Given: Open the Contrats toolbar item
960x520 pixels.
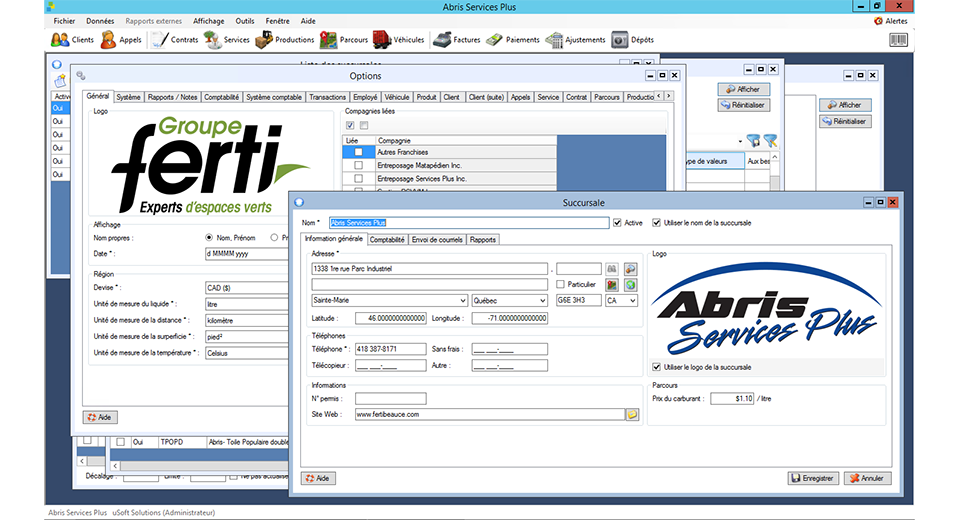Looking at the screenshot, I should (x=175, y=40).
